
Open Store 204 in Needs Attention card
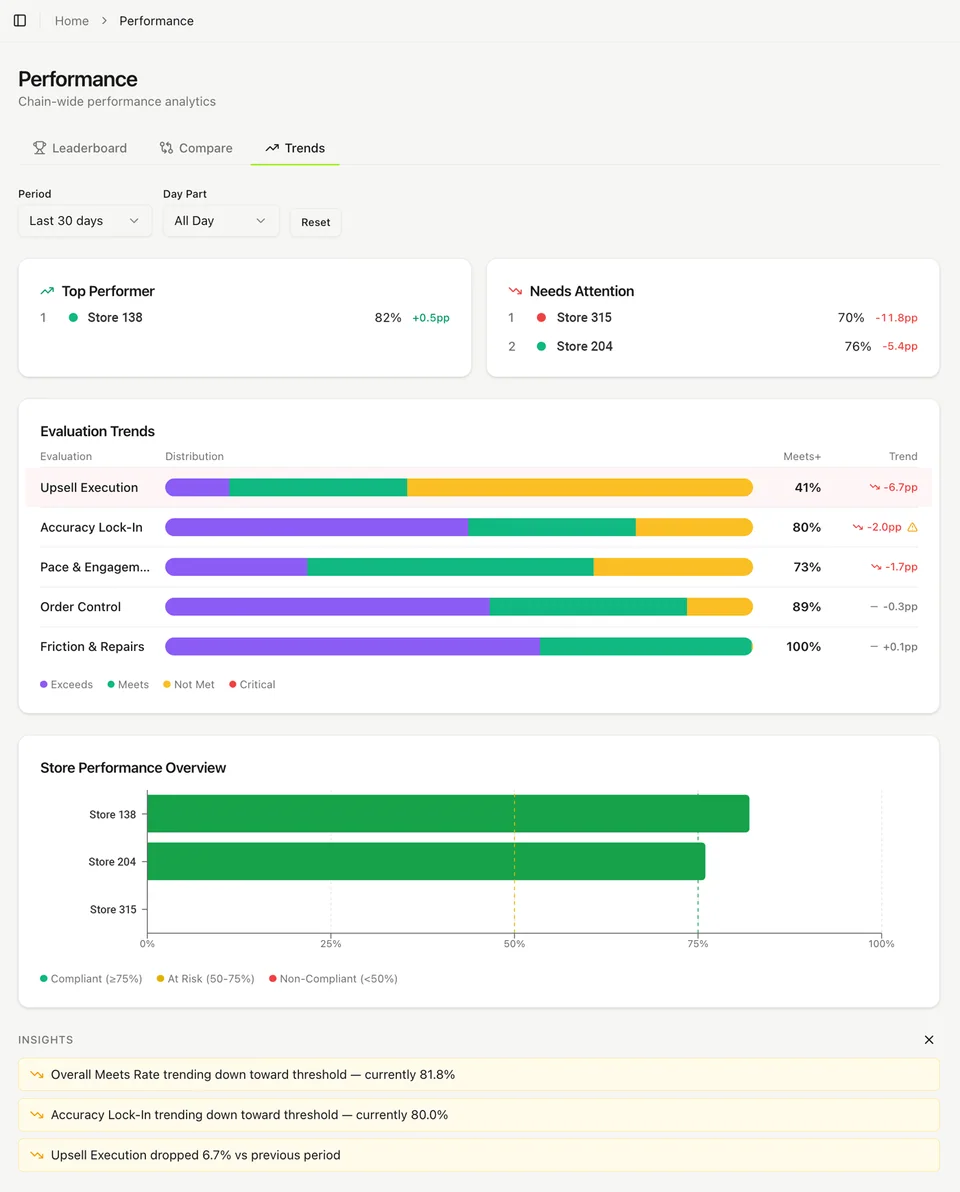coord(585,346)
